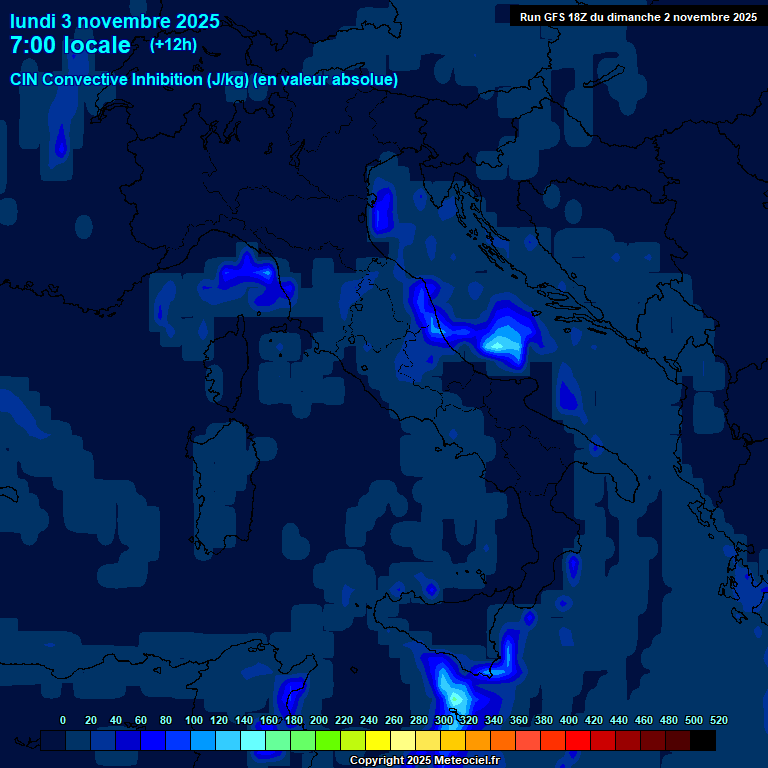
Task: Click the (+12h) forecast offset label
Action: pyautogui.click(x=173, y=45)
